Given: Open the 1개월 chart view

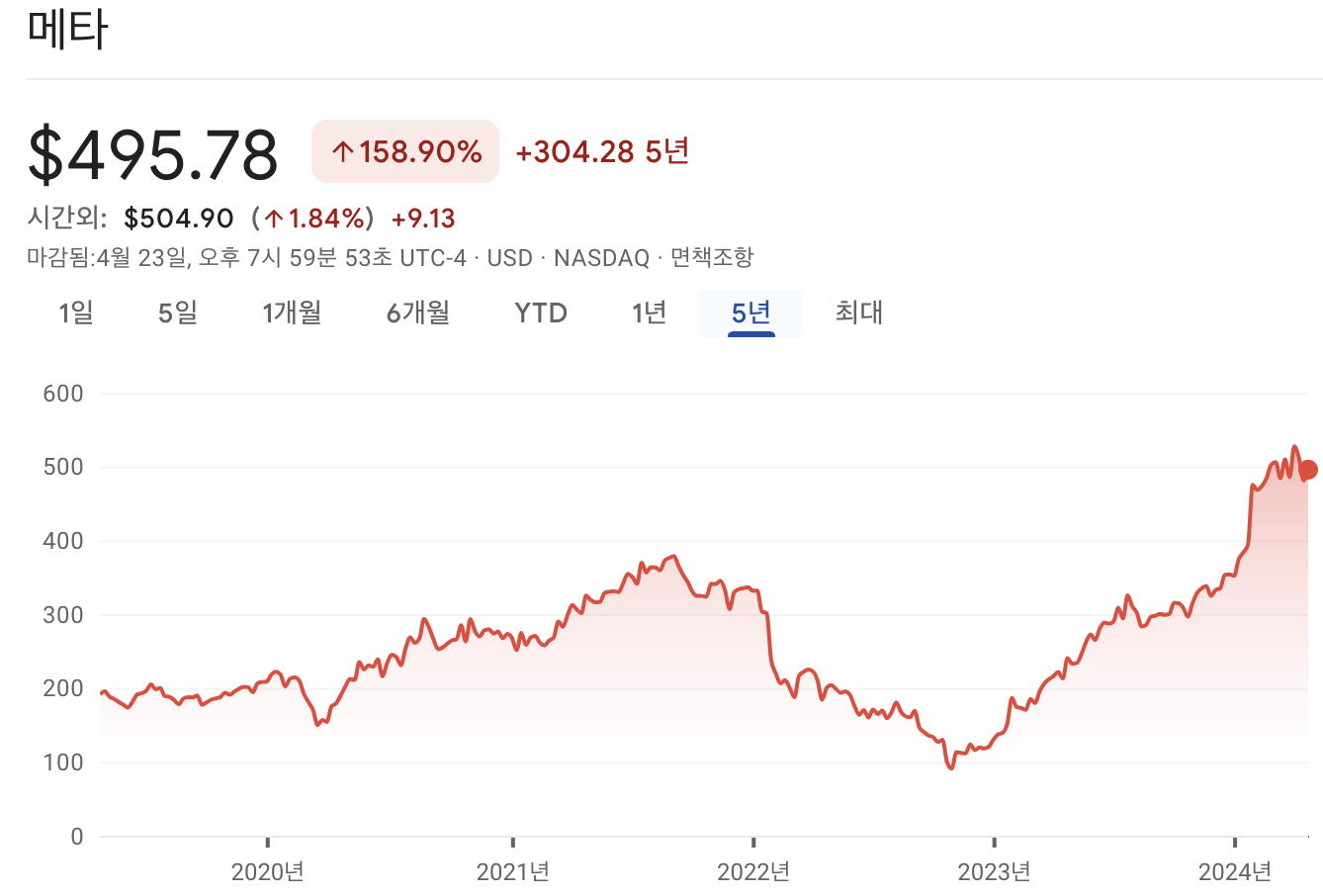Looking at the screenshot, I should [x=292, y=313].
